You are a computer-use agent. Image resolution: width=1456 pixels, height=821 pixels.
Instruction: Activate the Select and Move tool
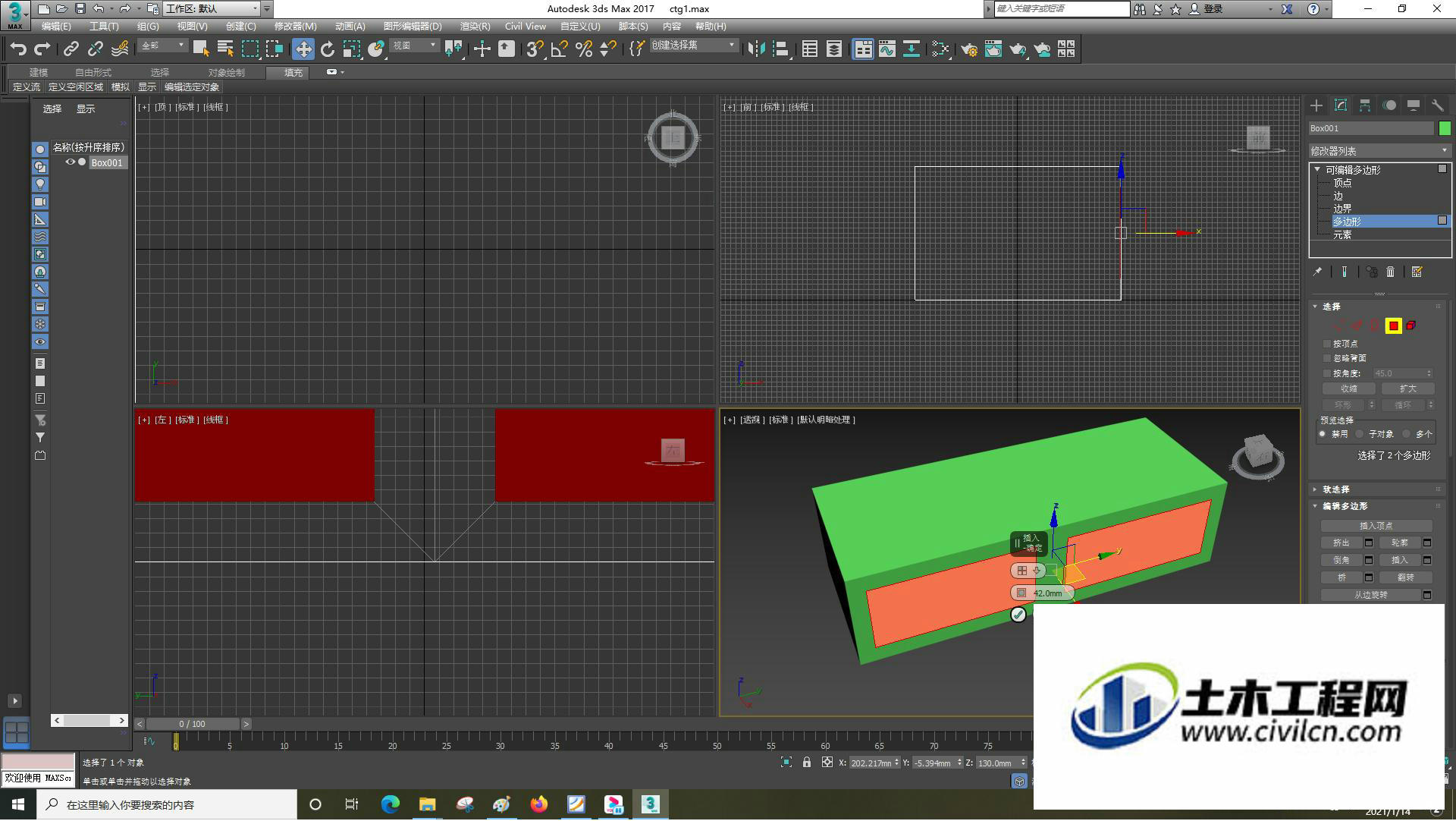point(303,49)
